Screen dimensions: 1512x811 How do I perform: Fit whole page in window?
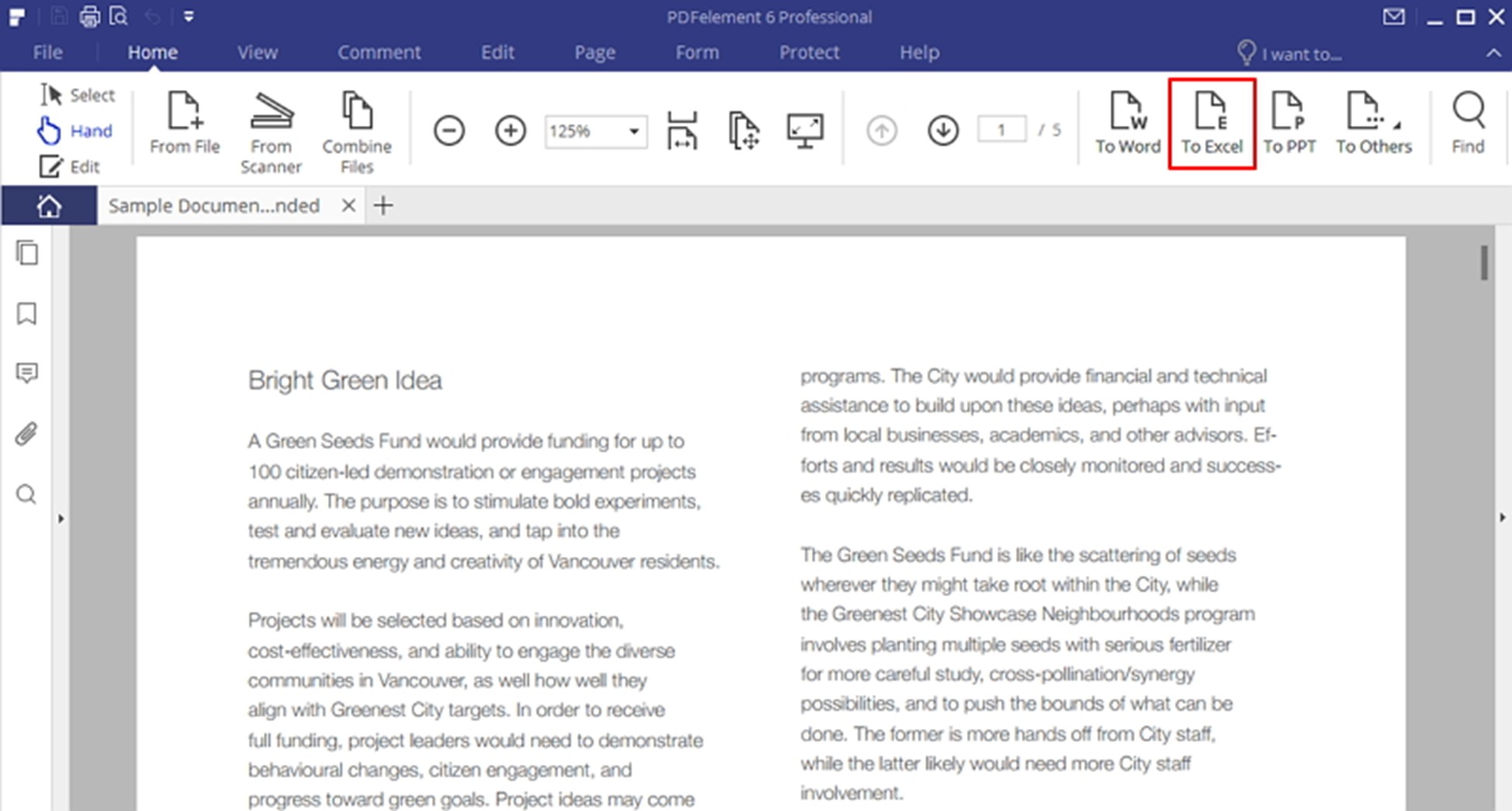pos(744,130)
